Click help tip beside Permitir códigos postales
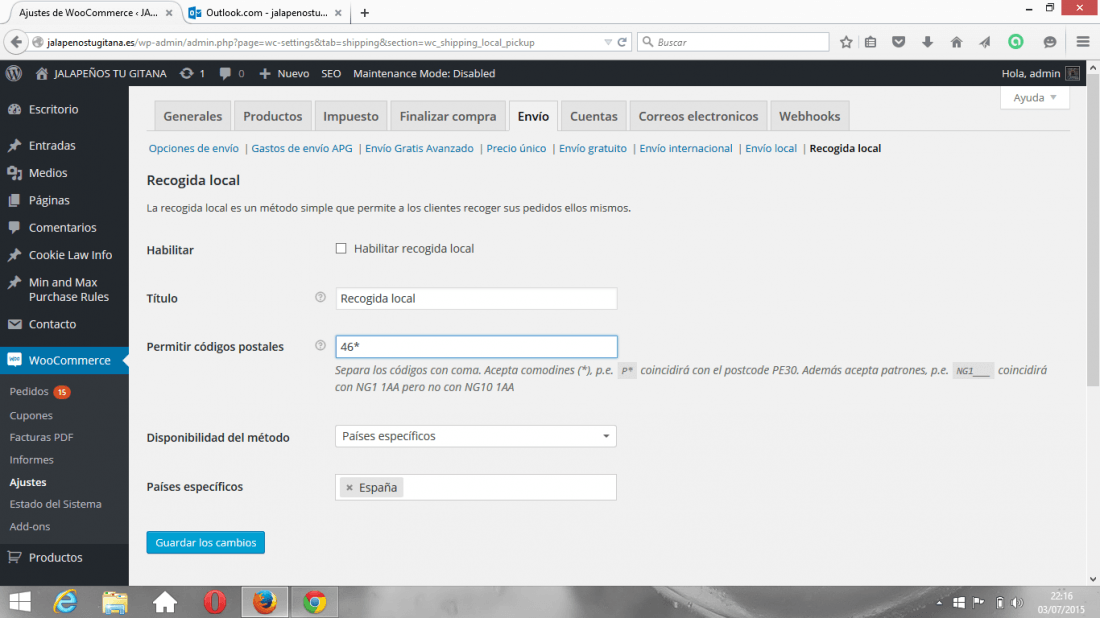This screenshot has height=618, width=1100. coord(320,345)
